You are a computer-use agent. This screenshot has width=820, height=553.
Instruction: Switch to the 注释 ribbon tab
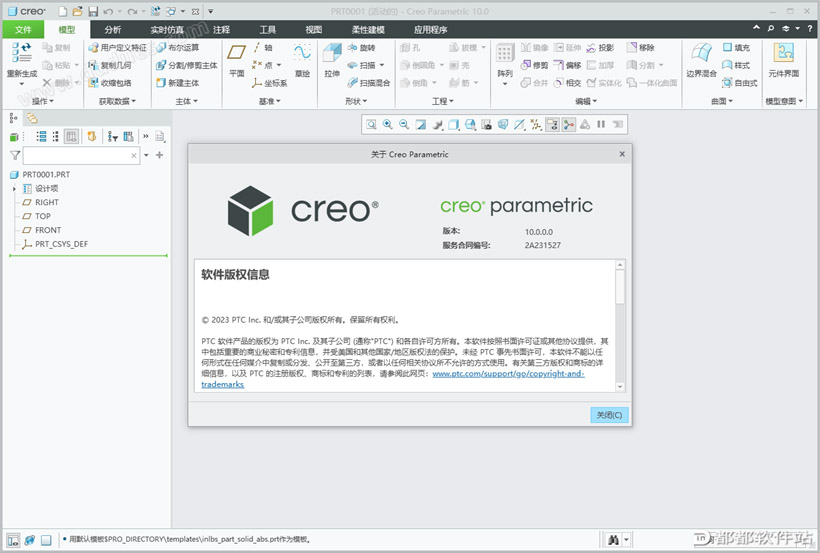(x=222, y=29)
